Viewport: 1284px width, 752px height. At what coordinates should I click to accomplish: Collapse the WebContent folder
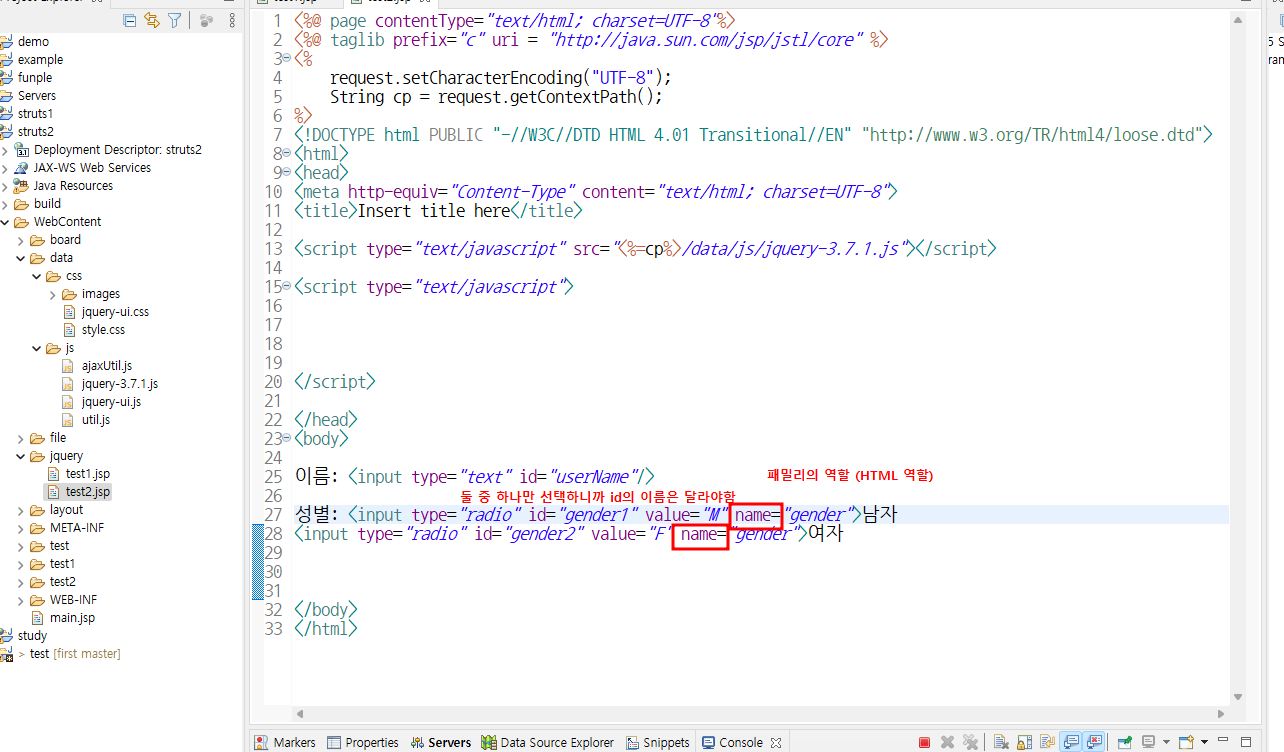tap(5, 222)
